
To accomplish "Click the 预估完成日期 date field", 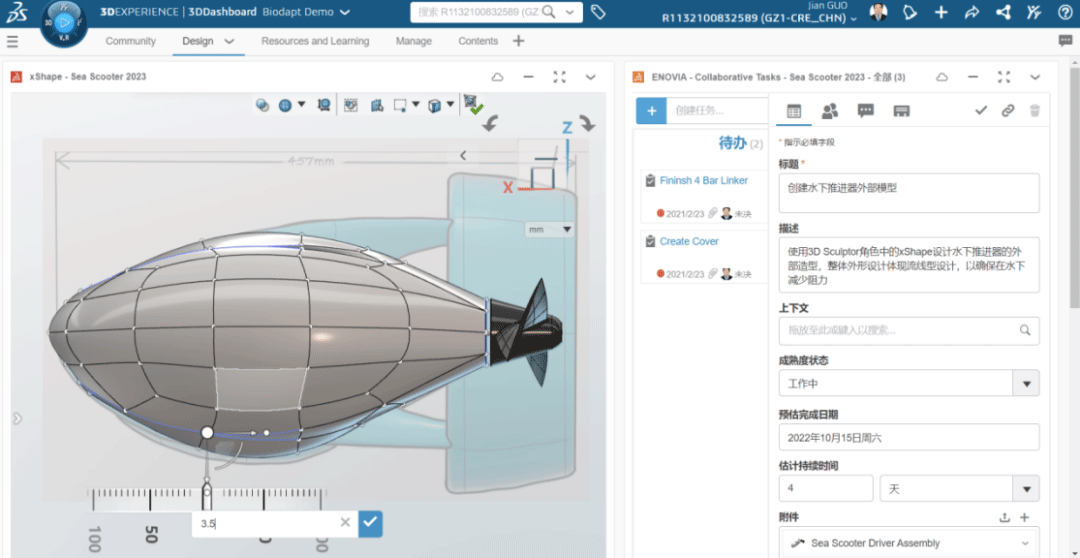I will (x=908, y=437).
